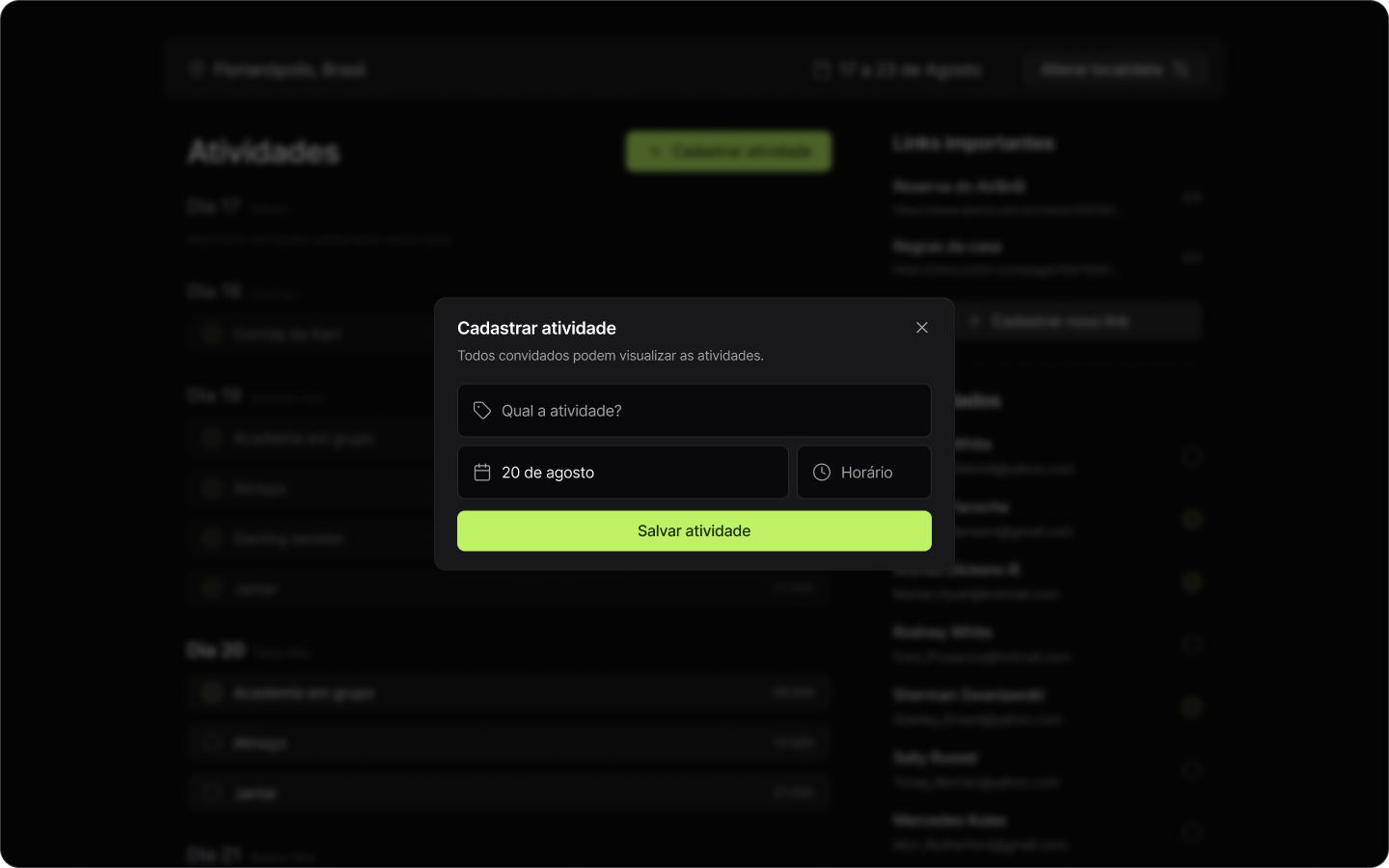Click blurred Atividades heading in background page
Viewport: 1389px width, 868px height.
coord(263,151)
